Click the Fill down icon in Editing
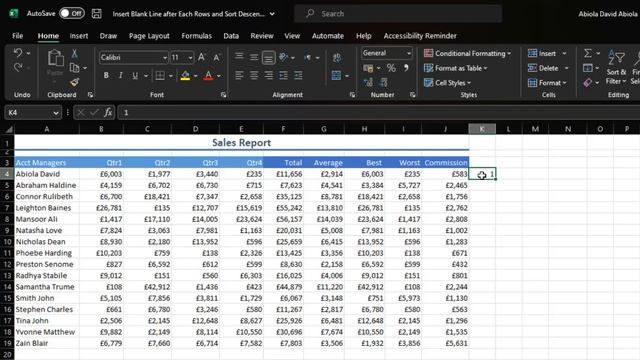This screenshot has width=640, height=360. click(x=588, y=68)
